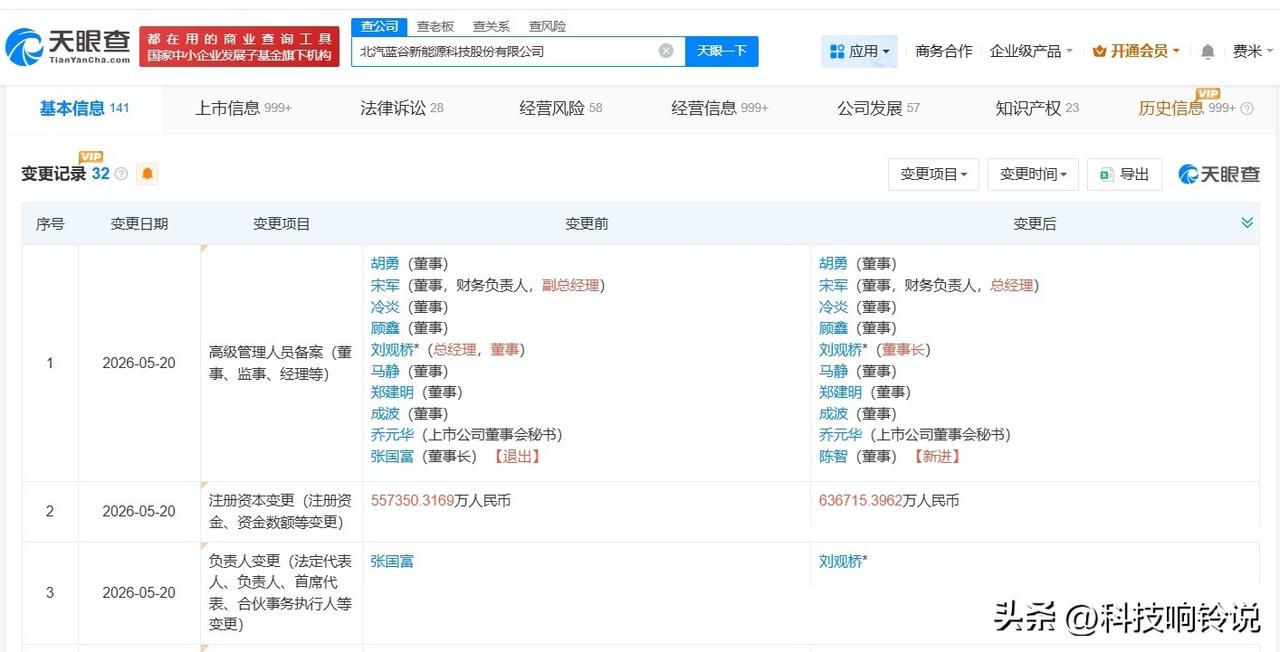Click 刘观桥 in the 负责人变更 row
Viewport: 1280px width, 652px height.
pyautogui.click(x=840, y=561)
